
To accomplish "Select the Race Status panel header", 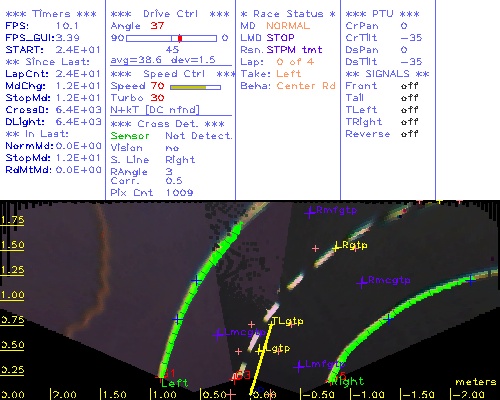I will [288, 14].
